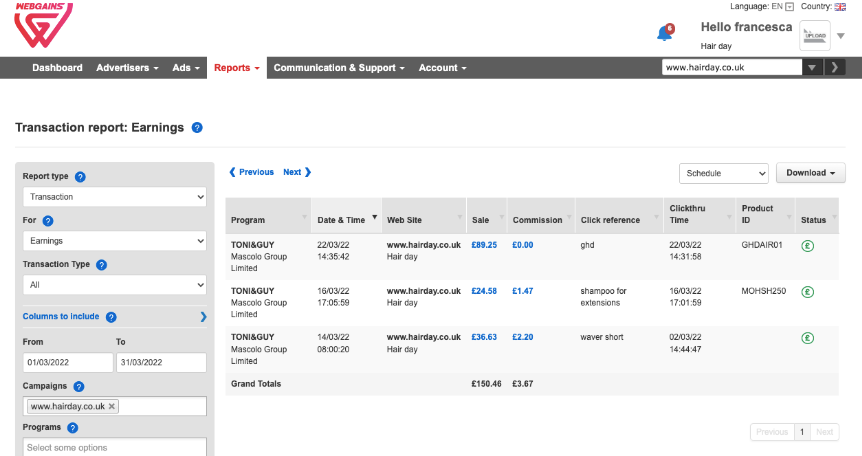The image size is (862, 456).
Task: Open the Report type Transaction select
Action: click(114, 197)
